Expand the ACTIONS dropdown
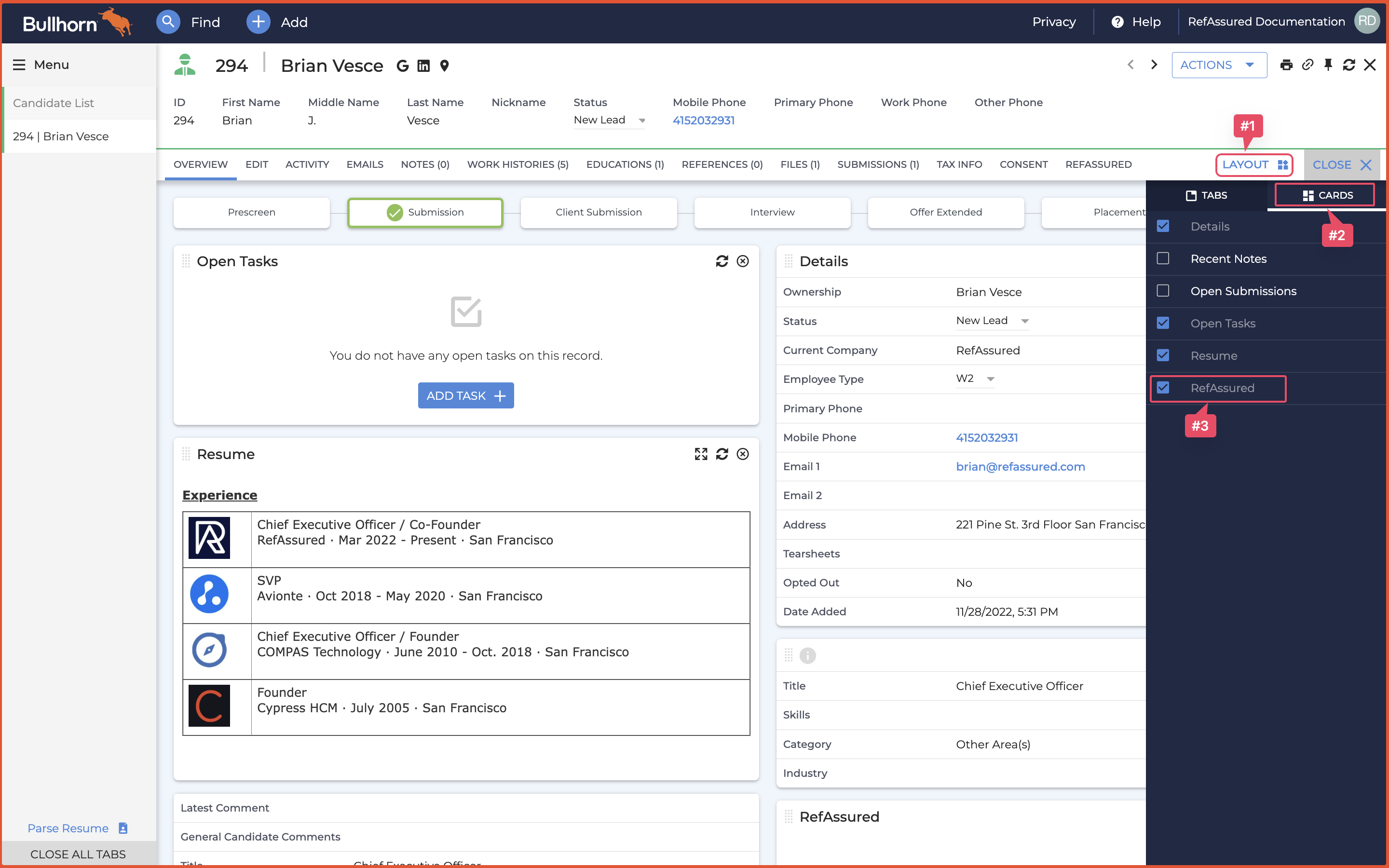The height and width of the screenshot is (868, 1389). [1219, 65]
